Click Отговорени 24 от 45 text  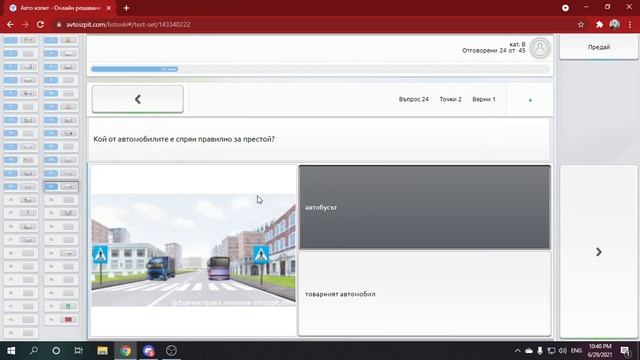coord(493,51)
